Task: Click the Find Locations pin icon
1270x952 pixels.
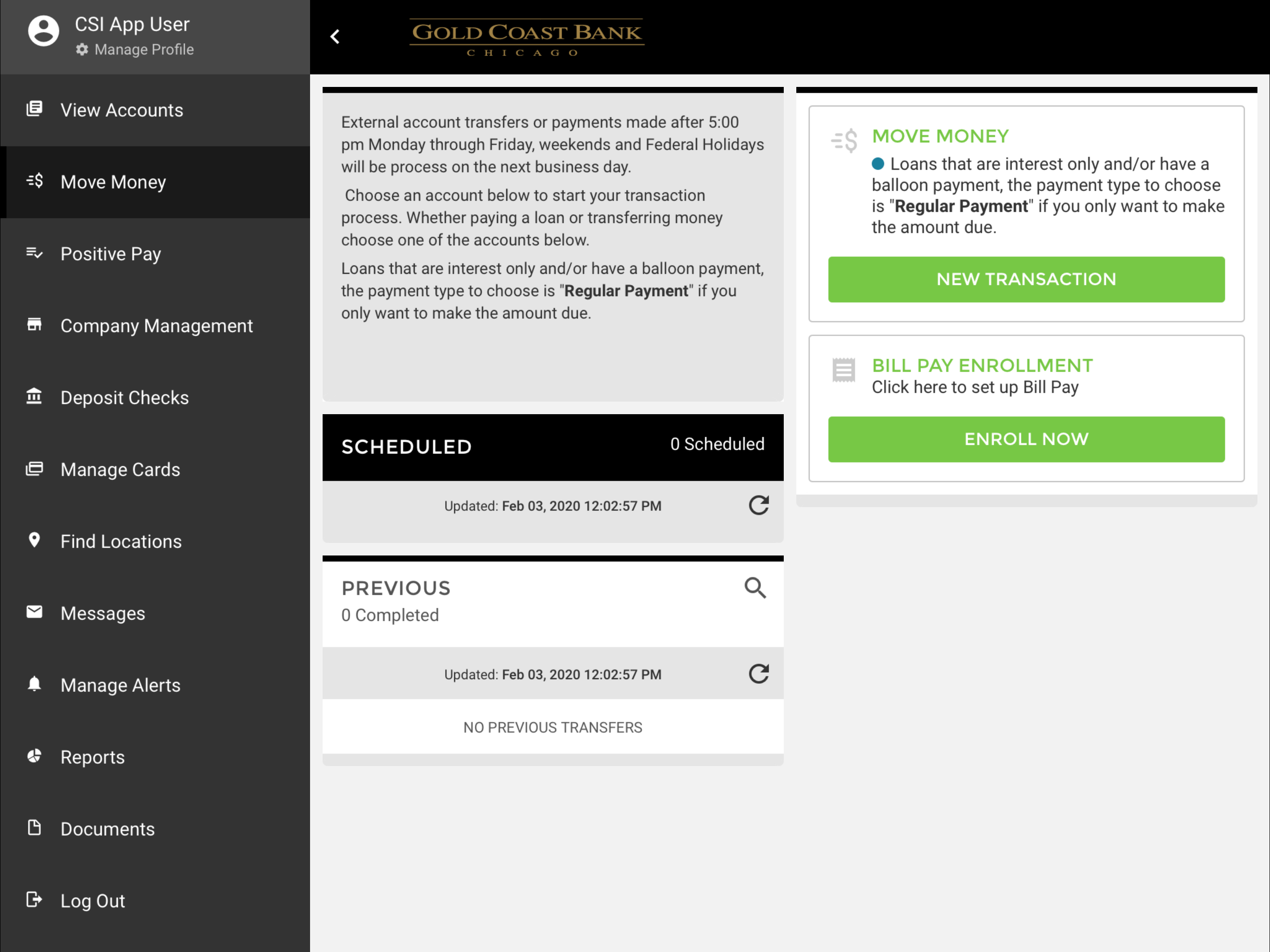Action: [x=34, y=540]
